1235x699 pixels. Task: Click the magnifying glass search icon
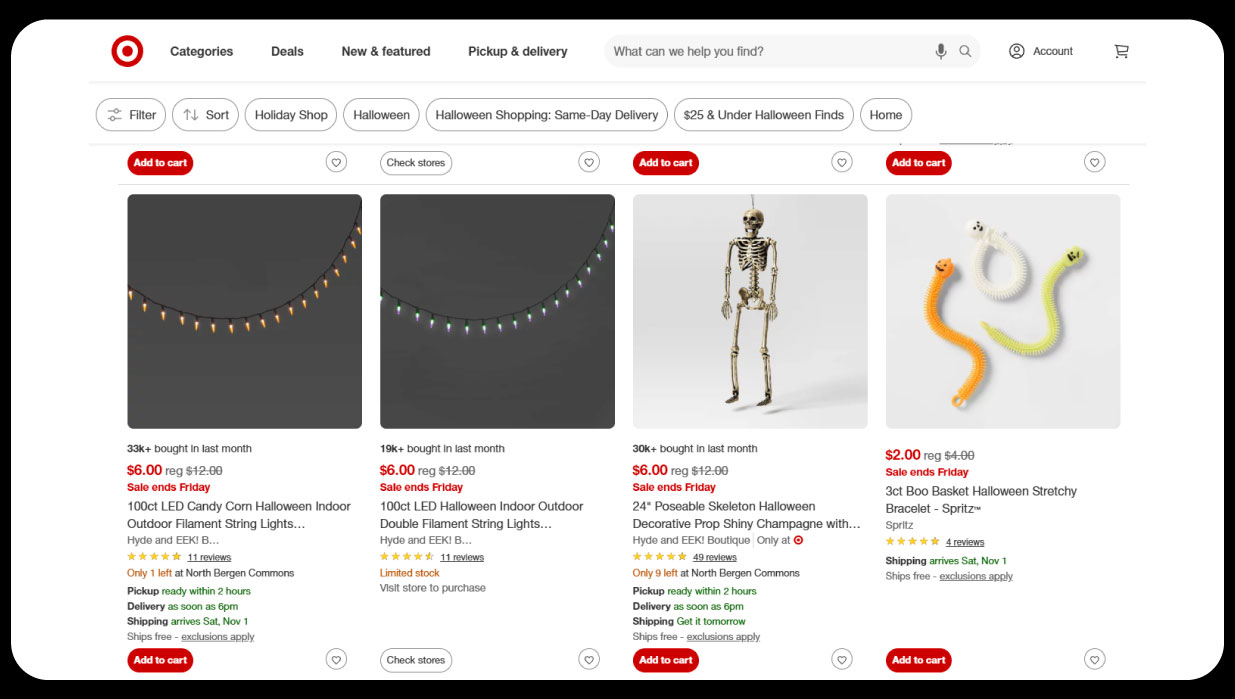click(965, 51)
